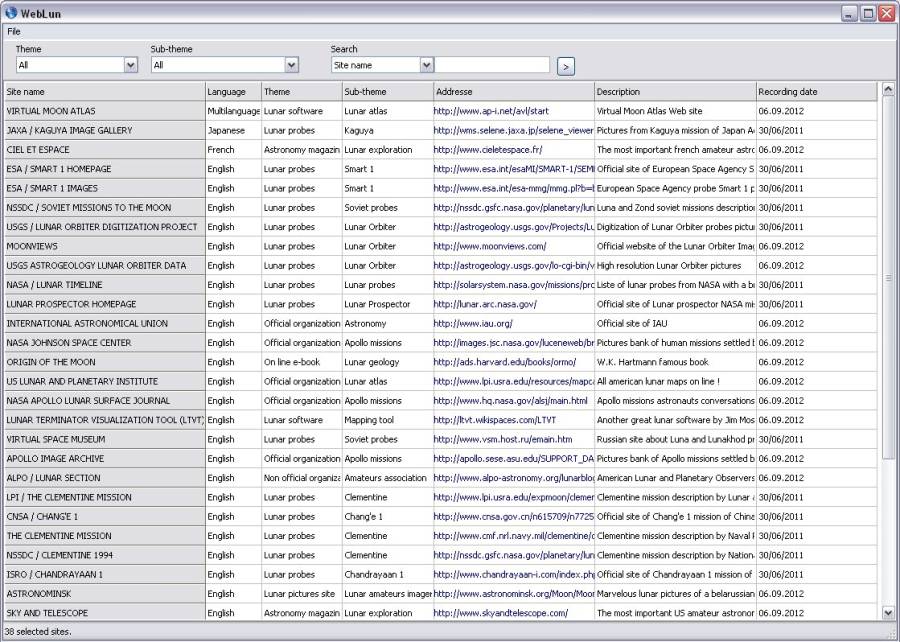
Task: Open the www.cieletespace.fr link
Action: [488, 150]
